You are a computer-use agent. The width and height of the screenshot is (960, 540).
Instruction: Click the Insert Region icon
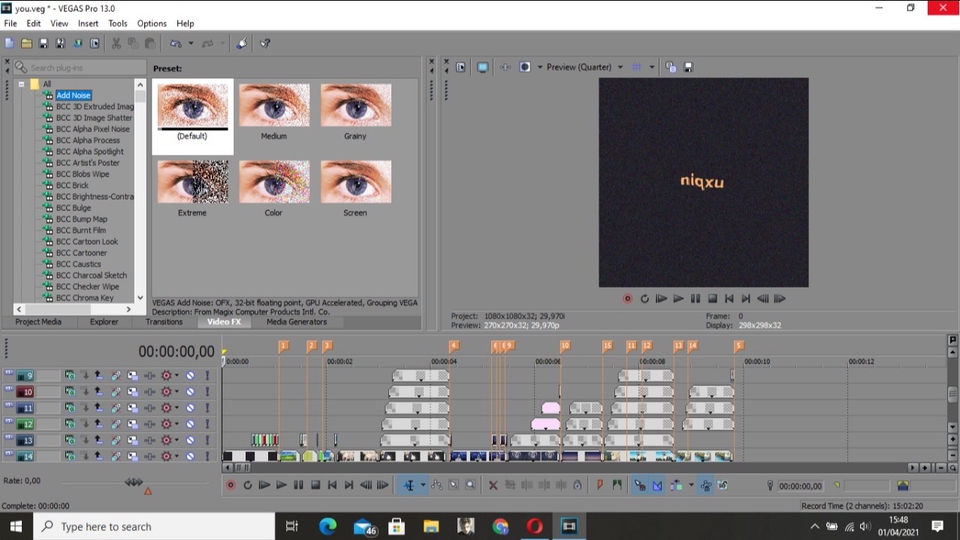(617, 486)
